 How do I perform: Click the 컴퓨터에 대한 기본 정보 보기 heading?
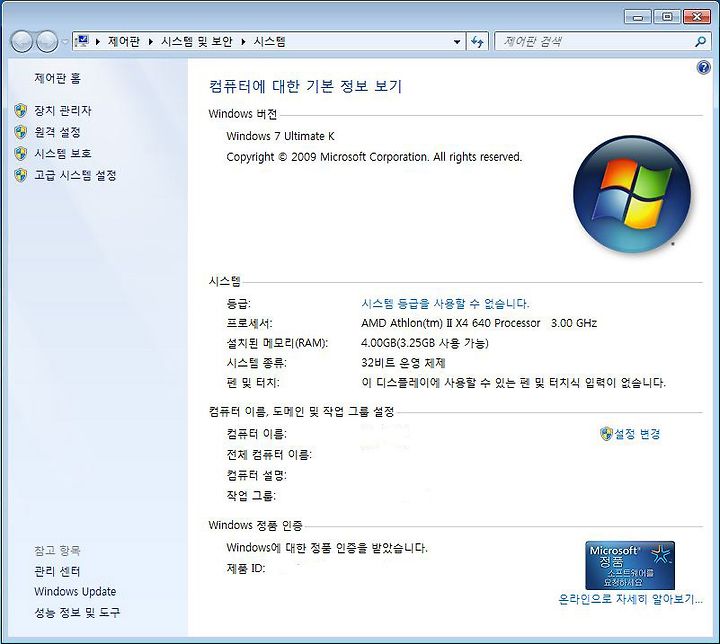coord(305,86)
